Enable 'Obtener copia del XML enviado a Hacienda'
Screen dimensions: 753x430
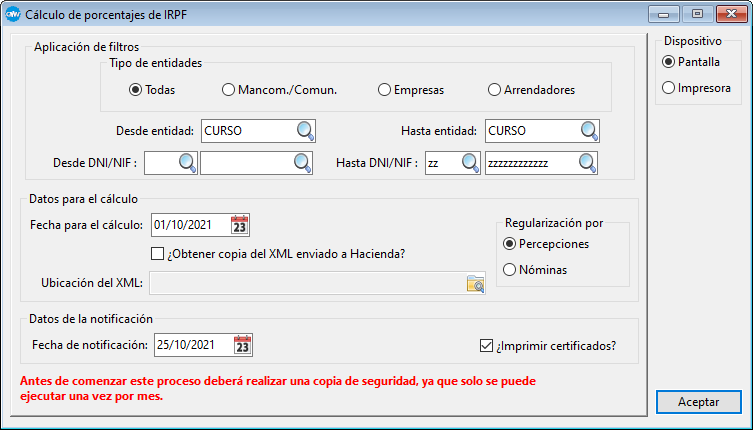click(157, 253)
